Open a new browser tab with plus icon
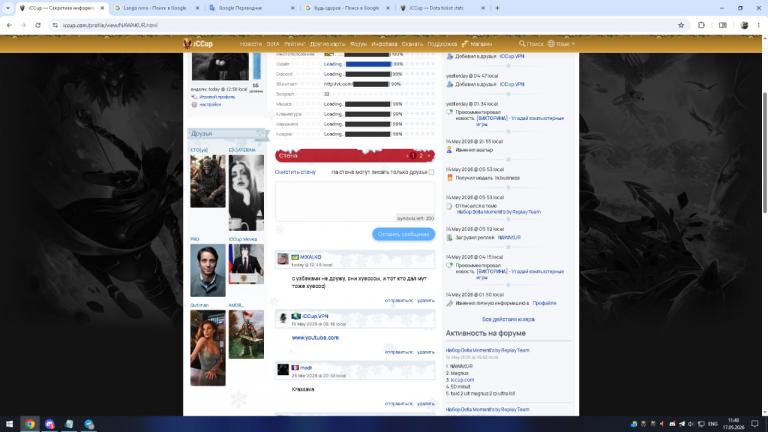The image size is (768, 432). click(x=497, y=8)
